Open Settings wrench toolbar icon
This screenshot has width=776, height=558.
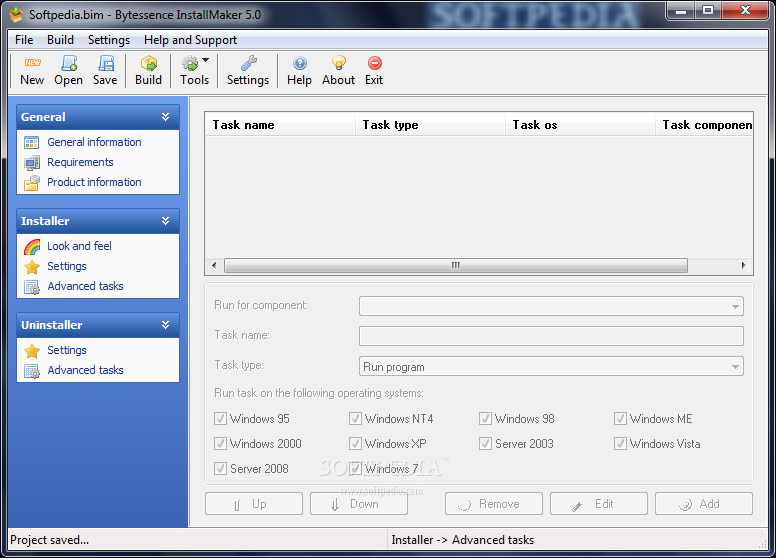tap(248, 63)
